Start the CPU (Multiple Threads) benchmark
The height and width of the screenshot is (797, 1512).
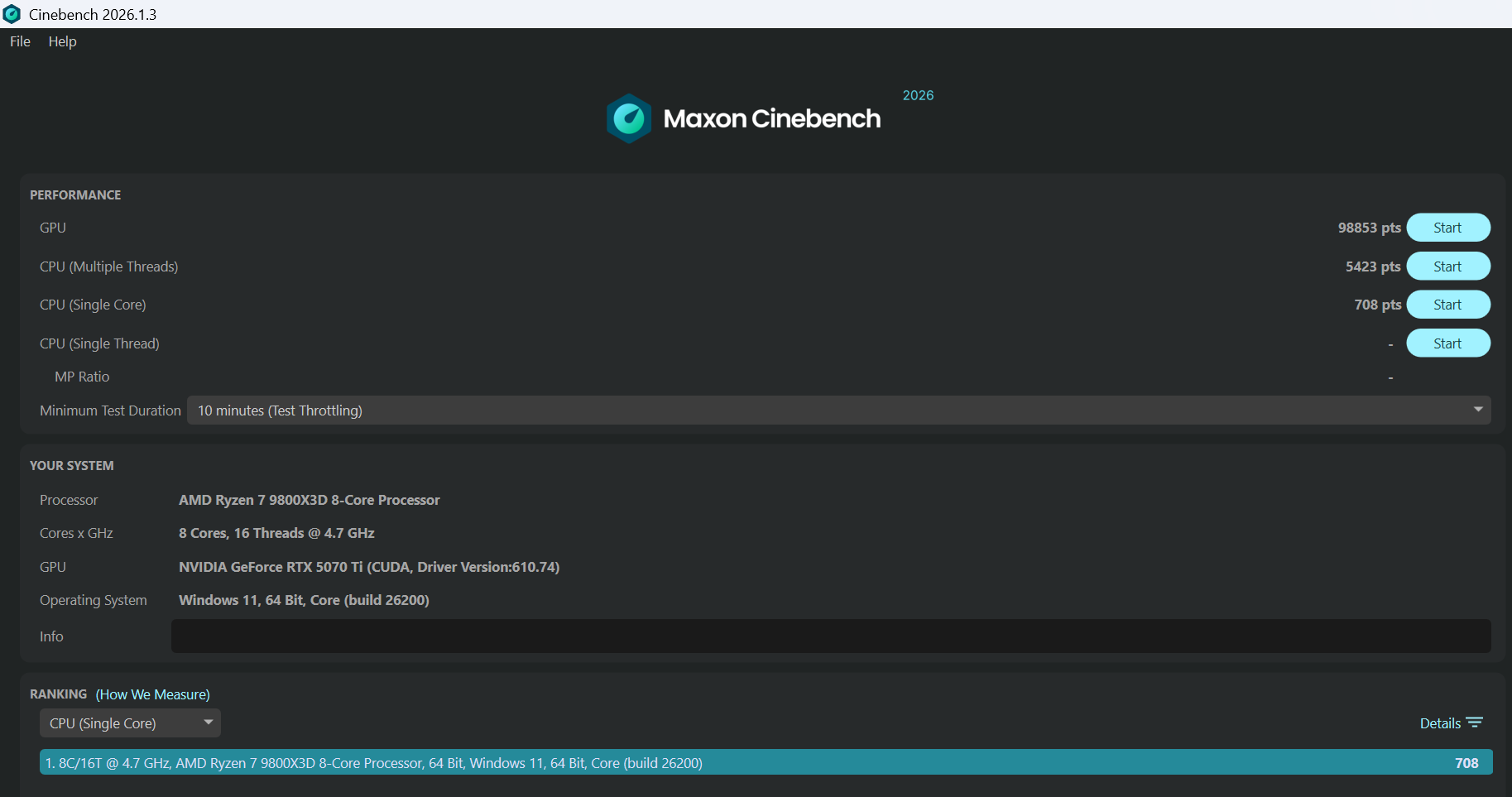[x=1448, y=266]
